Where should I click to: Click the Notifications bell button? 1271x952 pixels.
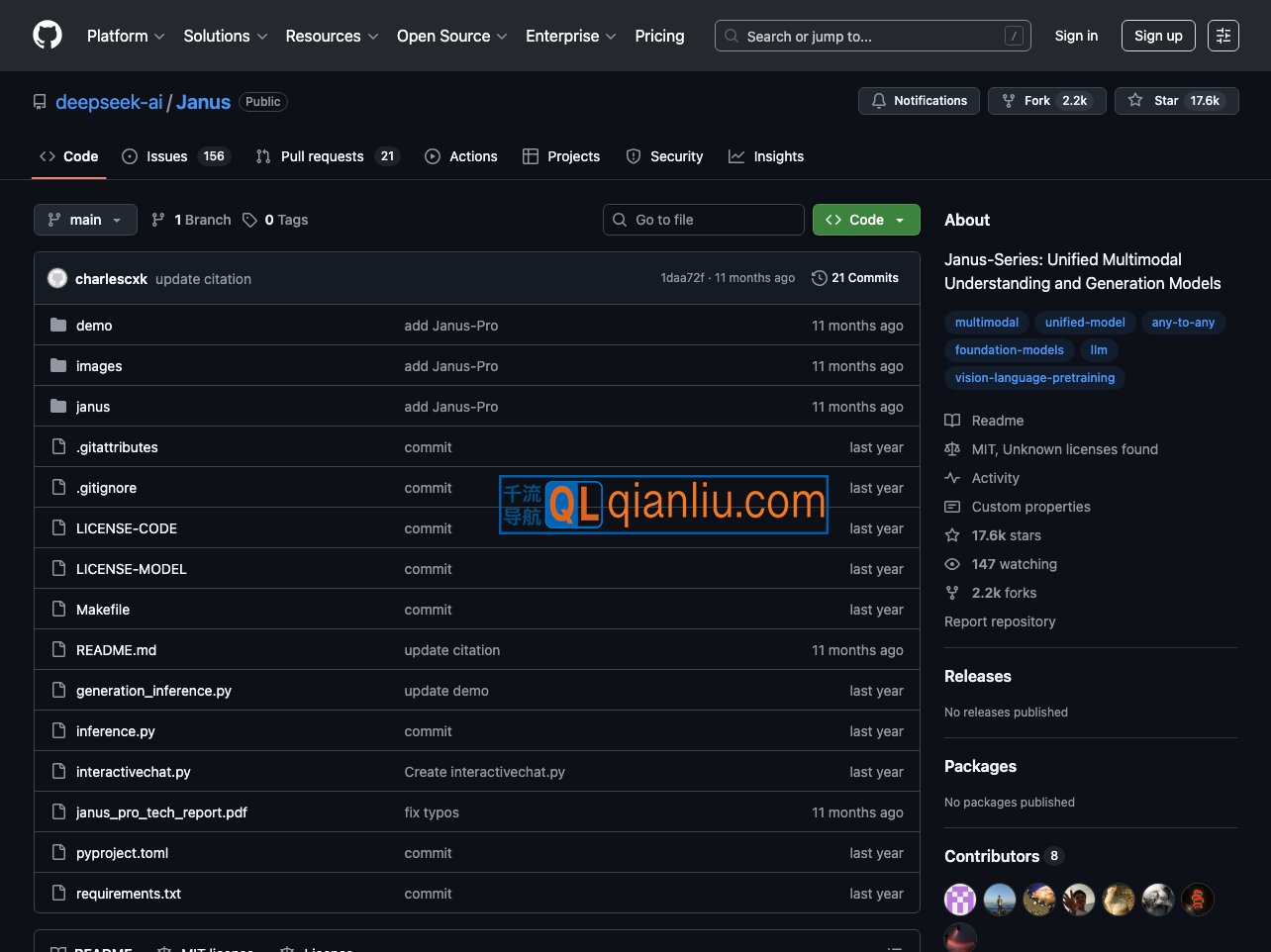point(919,101)
